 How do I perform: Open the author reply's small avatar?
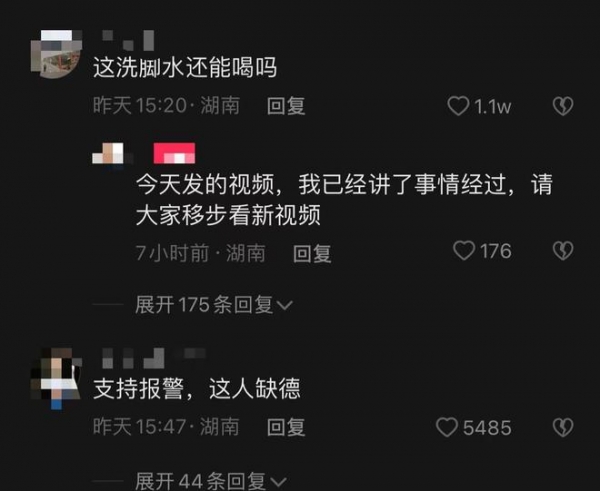(x=109, y=153)
